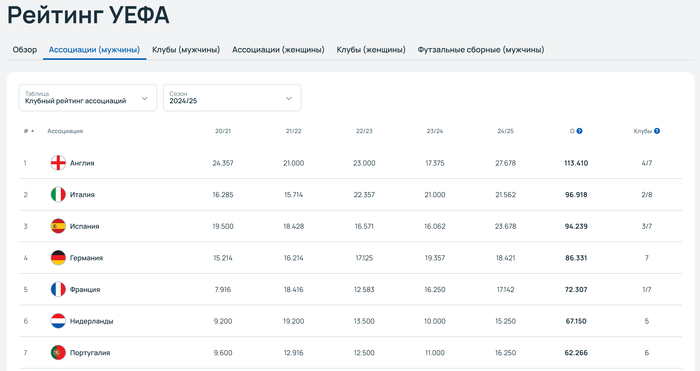Click the 24/25 column header
Screen dimensions: 700x371
point(505,131)
